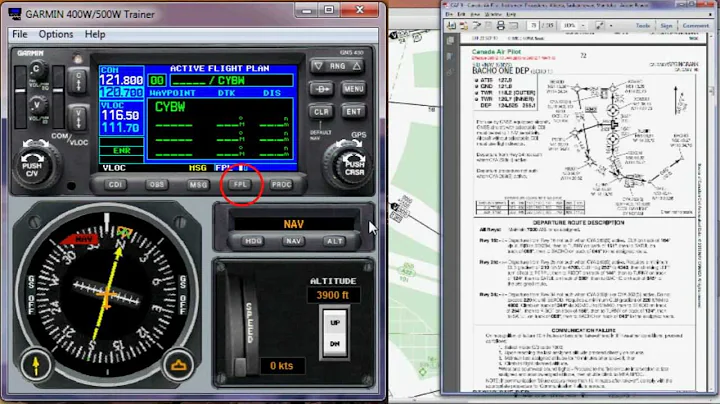The width and height of the screenshot is (720, 404).
Task: Click the VLOC volume knob labeled V
Action: 37,105
